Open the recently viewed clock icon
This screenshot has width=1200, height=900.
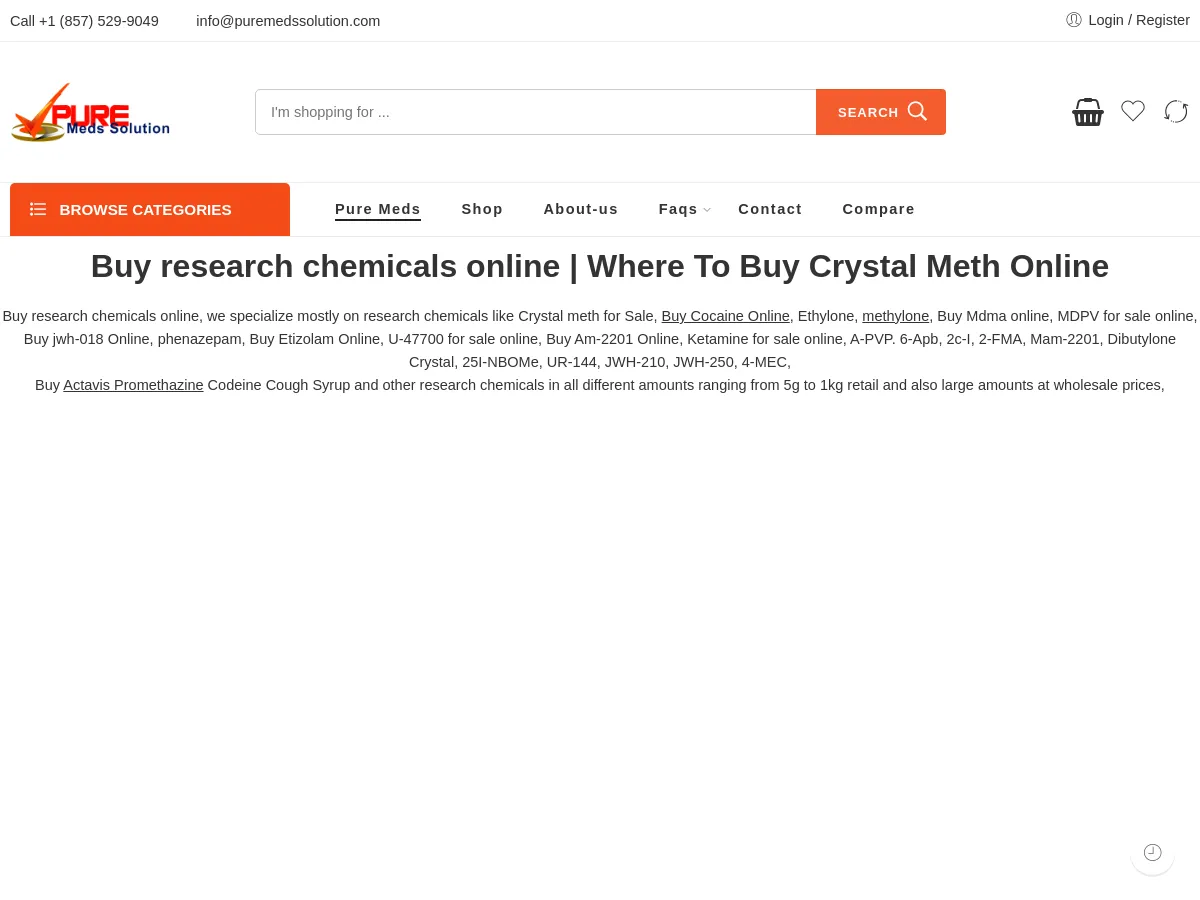coord(1153,853)
